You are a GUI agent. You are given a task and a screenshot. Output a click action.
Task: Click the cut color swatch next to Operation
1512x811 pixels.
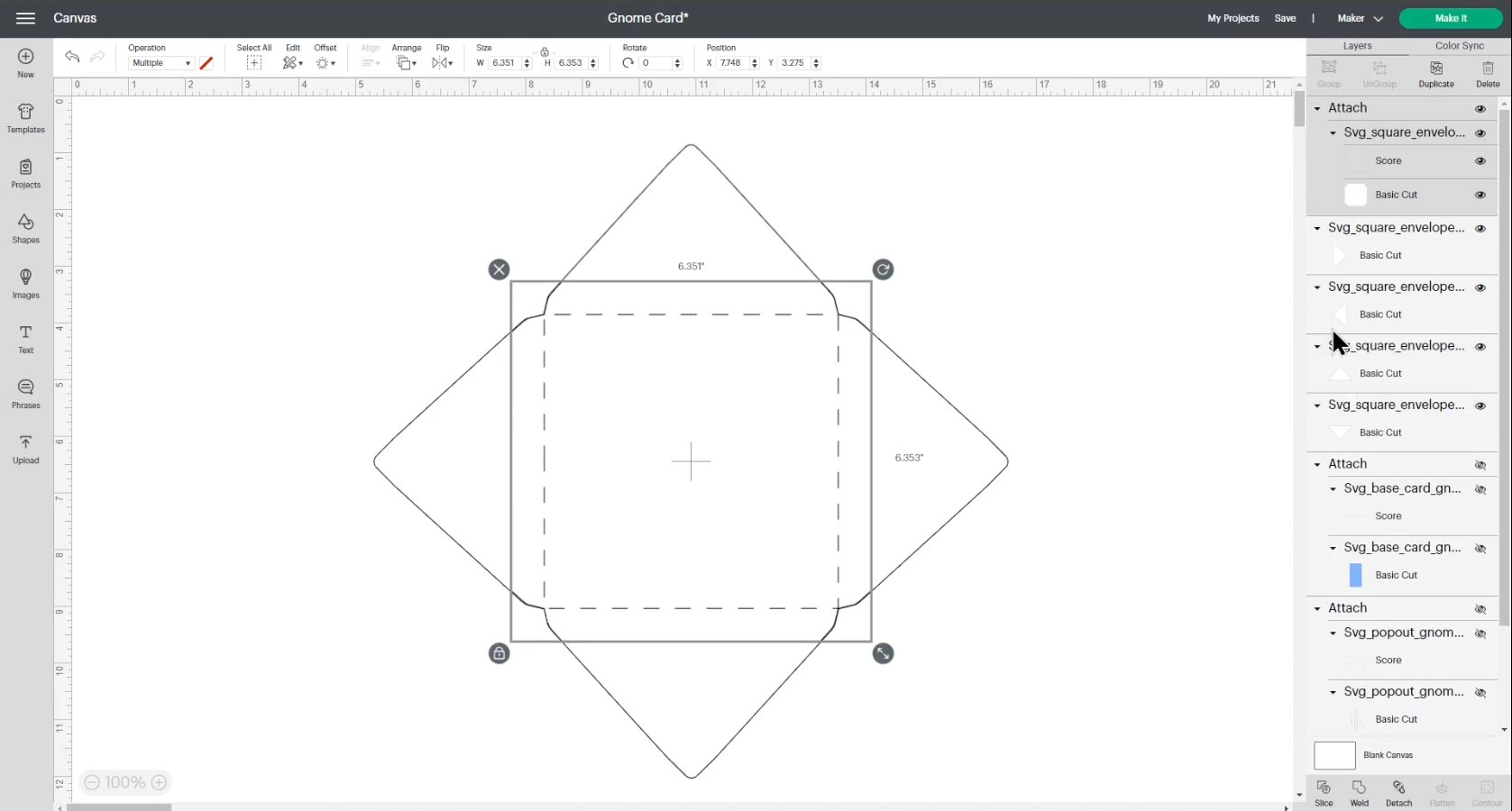point(206,62)
